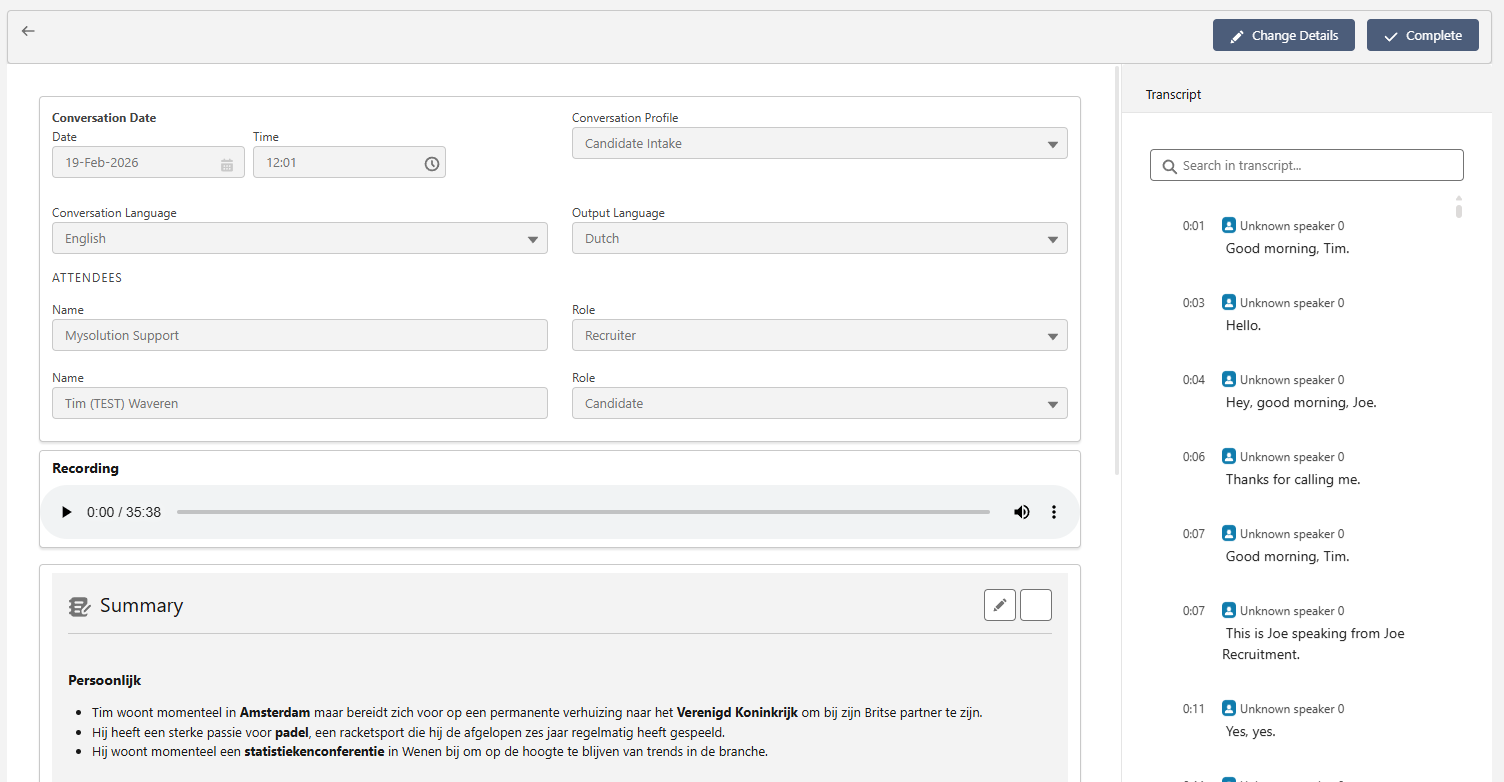Screen dimensions: 1504x782
Task: Click the checkmark icon on the Complete button
Action: [1389, 34]
